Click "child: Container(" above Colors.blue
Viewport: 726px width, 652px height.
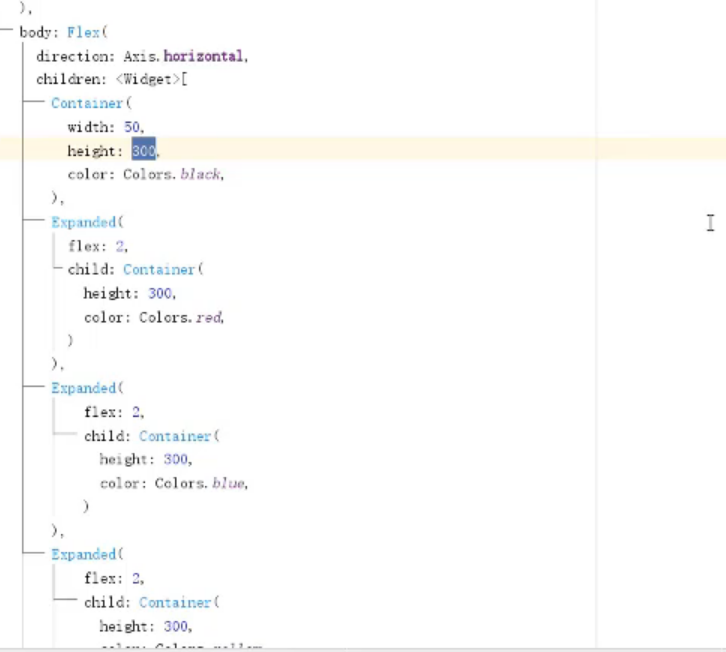click(151, 436)
